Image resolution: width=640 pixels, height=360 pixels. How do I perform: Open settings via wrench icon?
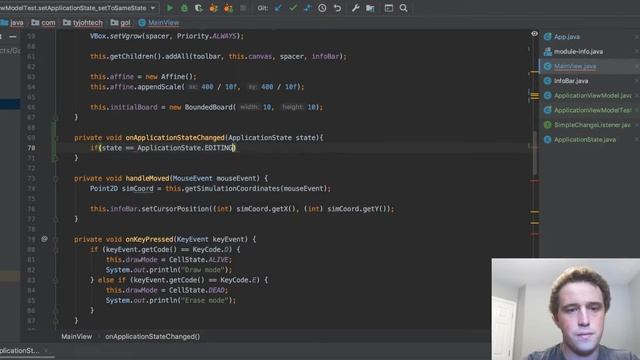pyautogui.click(x=355, y=8)
